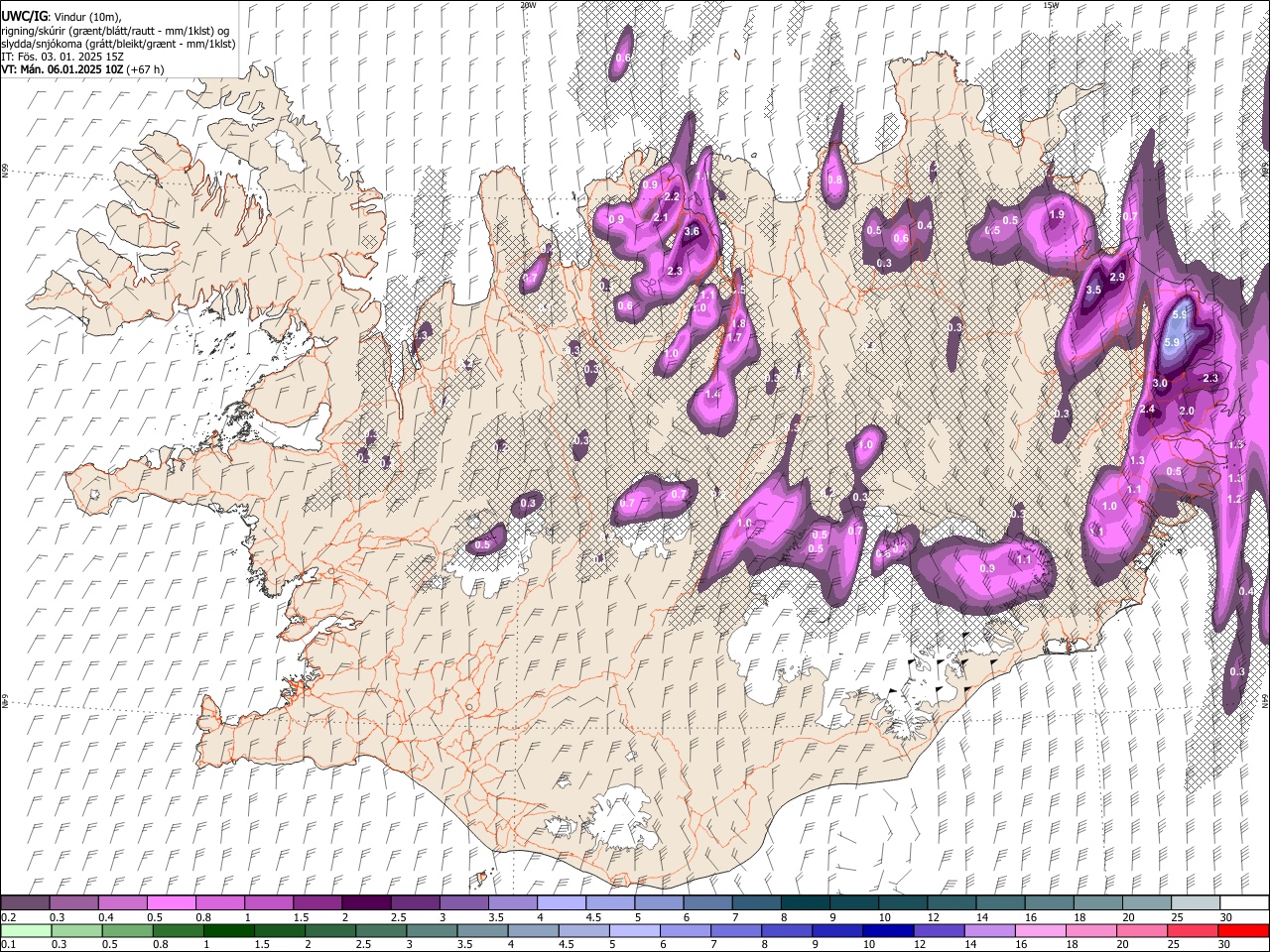
Task: Click the 'rigning/skúrir (grænt/blátt/rautt' legend description line
Action: (x=114, y=30)
